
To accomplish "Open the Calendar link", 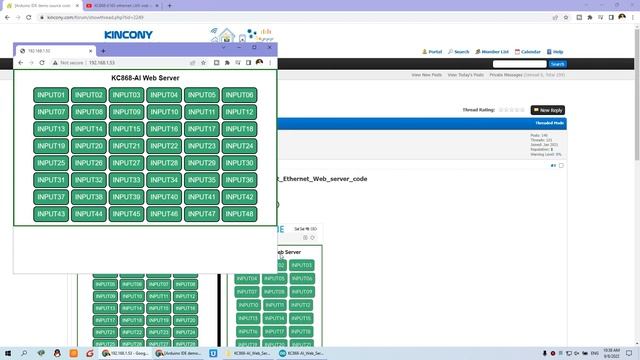I will point(527,52).
